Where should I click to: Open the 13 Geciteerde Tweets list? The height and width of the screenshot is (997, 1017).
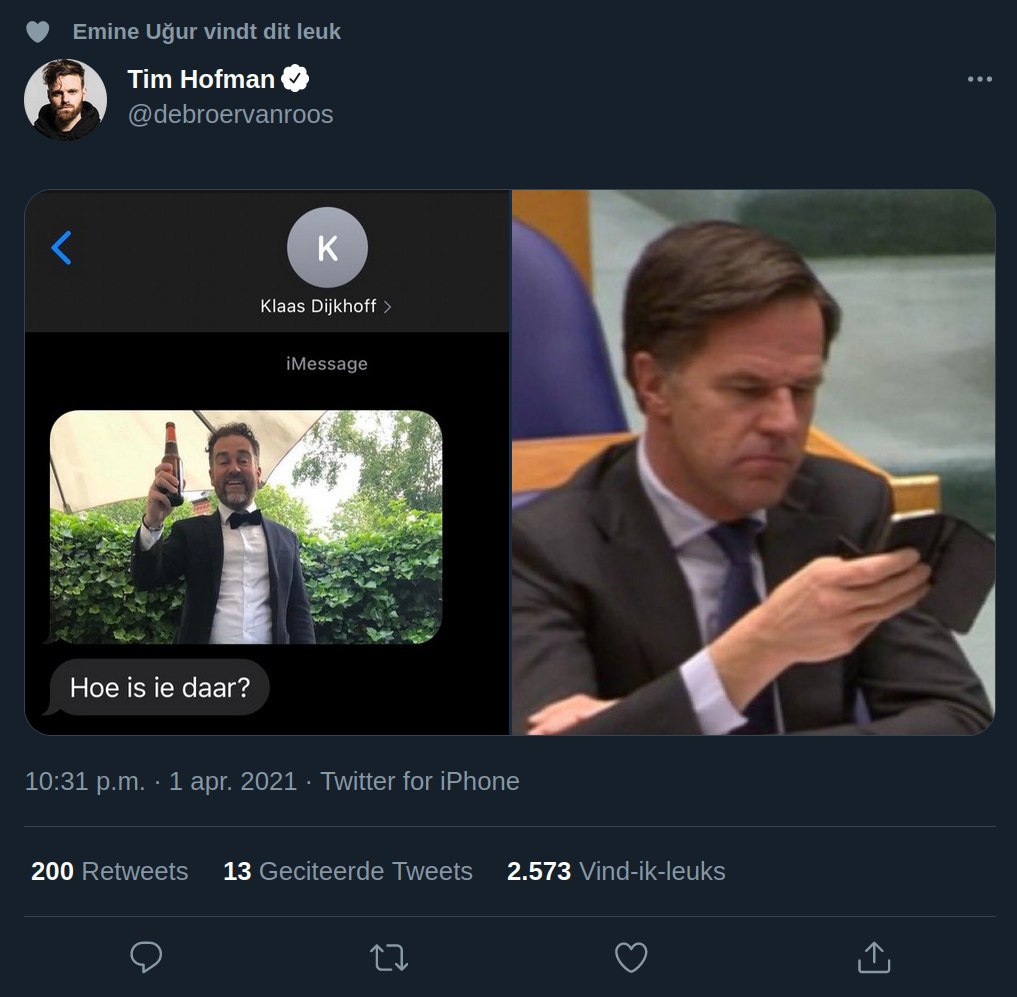point(347,871)
